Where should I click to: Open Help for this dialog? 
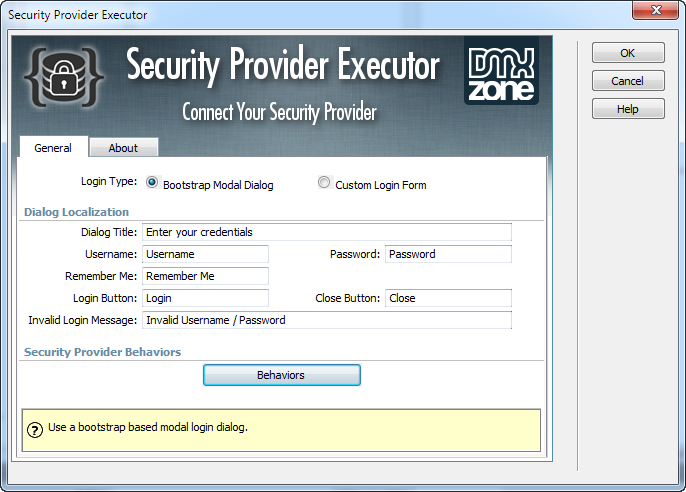tap(628, 109)
